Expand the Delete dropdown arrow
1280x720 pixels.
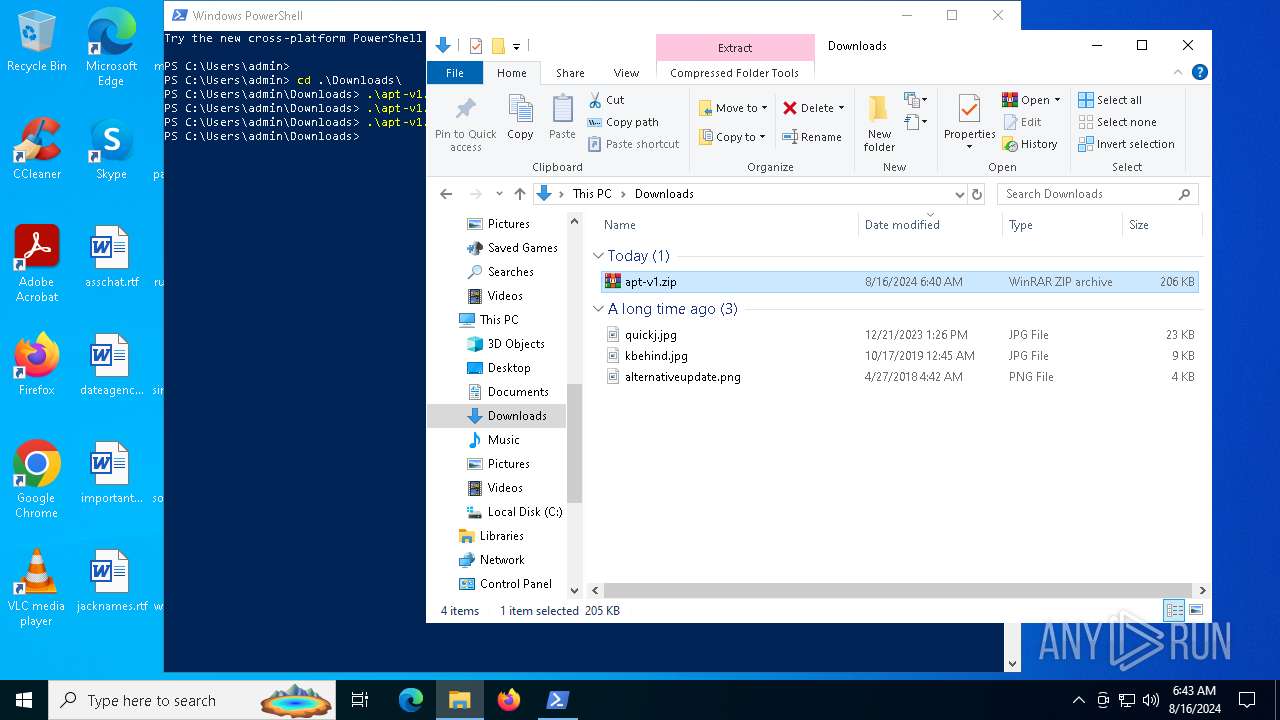[x=841, y=108]
